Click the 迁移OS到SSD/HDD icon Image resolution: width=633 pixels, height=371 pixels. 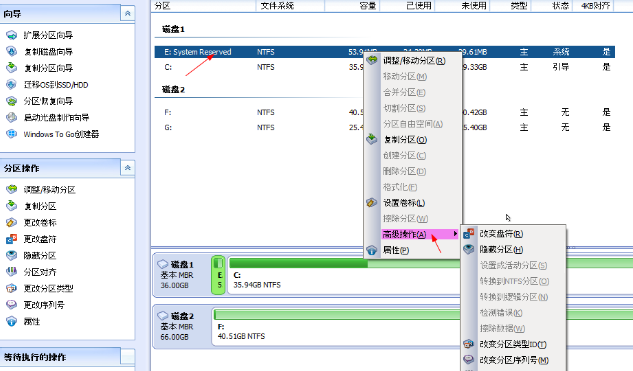[12, 84]
